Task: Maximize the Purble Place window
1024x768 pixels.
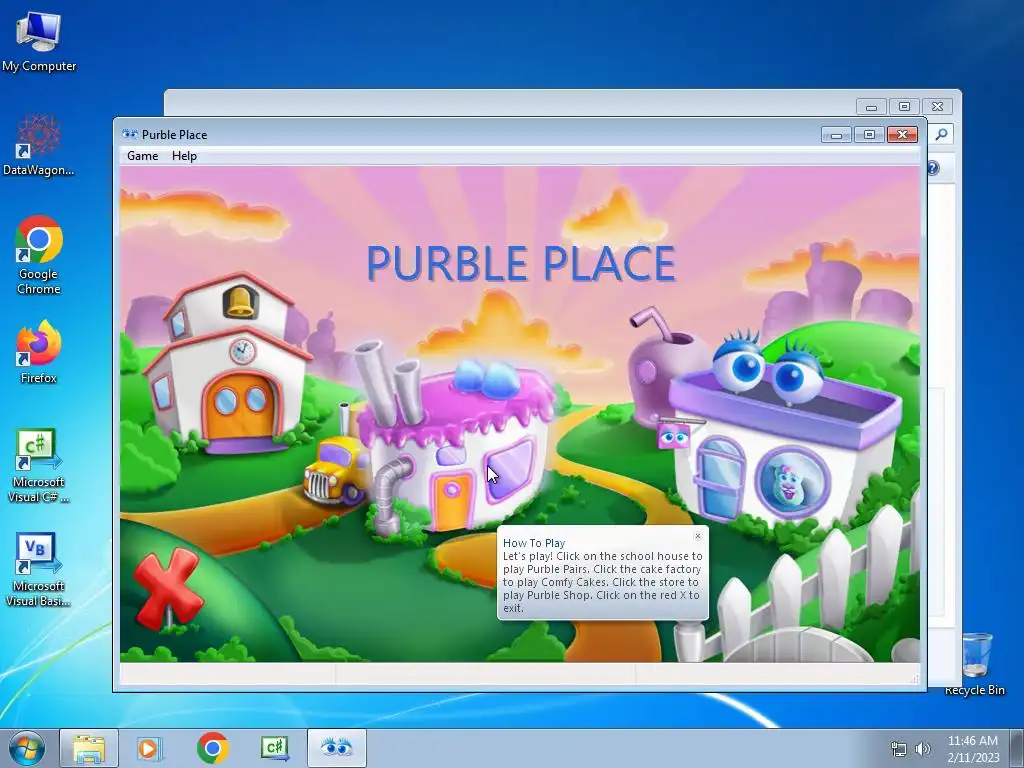Action: 869,135
